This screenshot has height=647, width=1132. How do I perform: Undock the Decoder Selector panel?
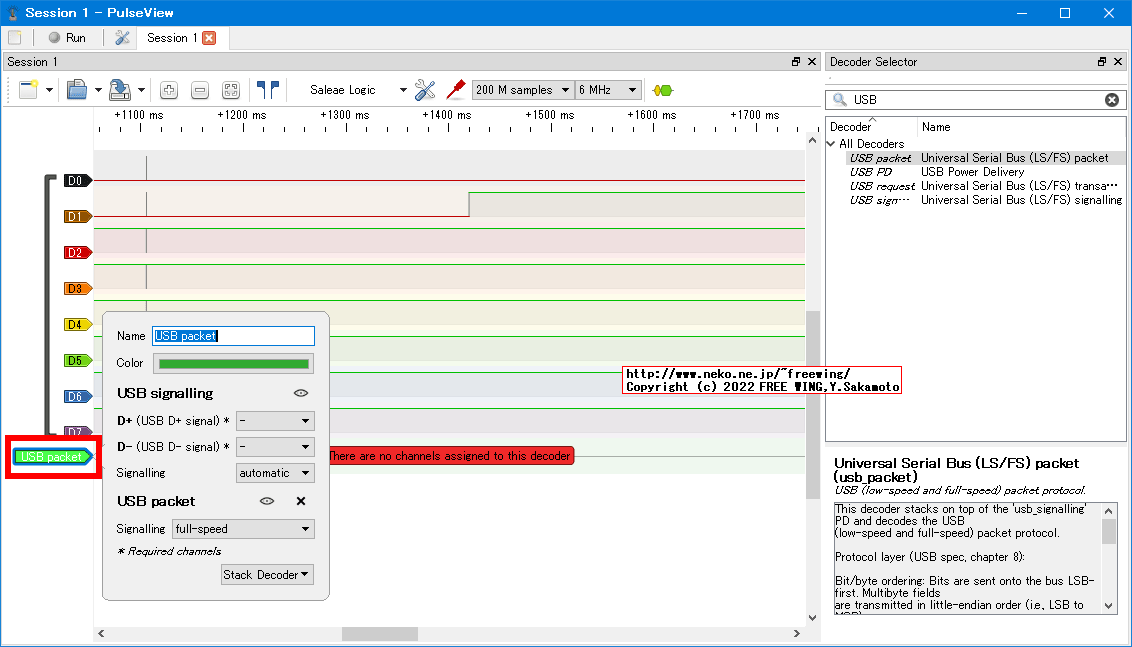1102,61
